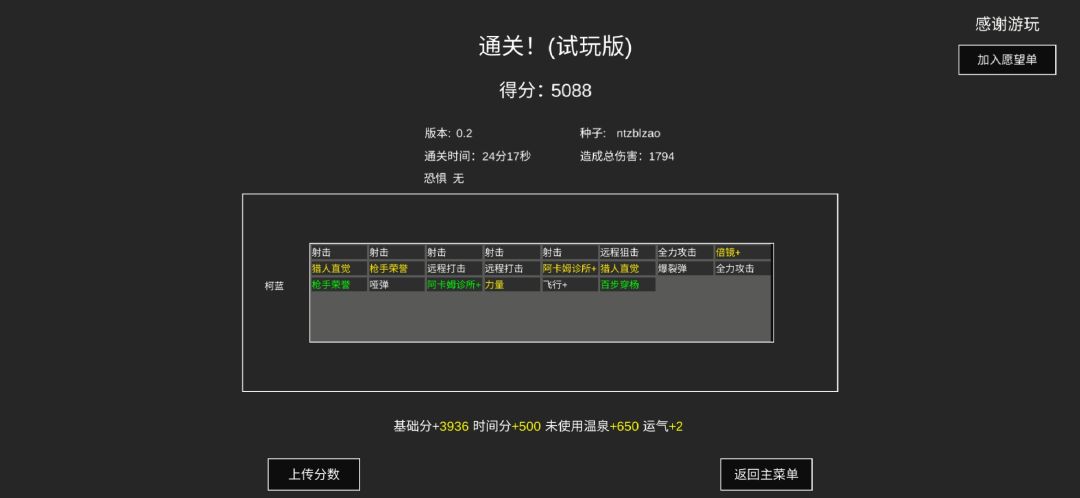Pick the 飞行+ card
Viewport: 1080px width, 498px height.
pos(569,284)
